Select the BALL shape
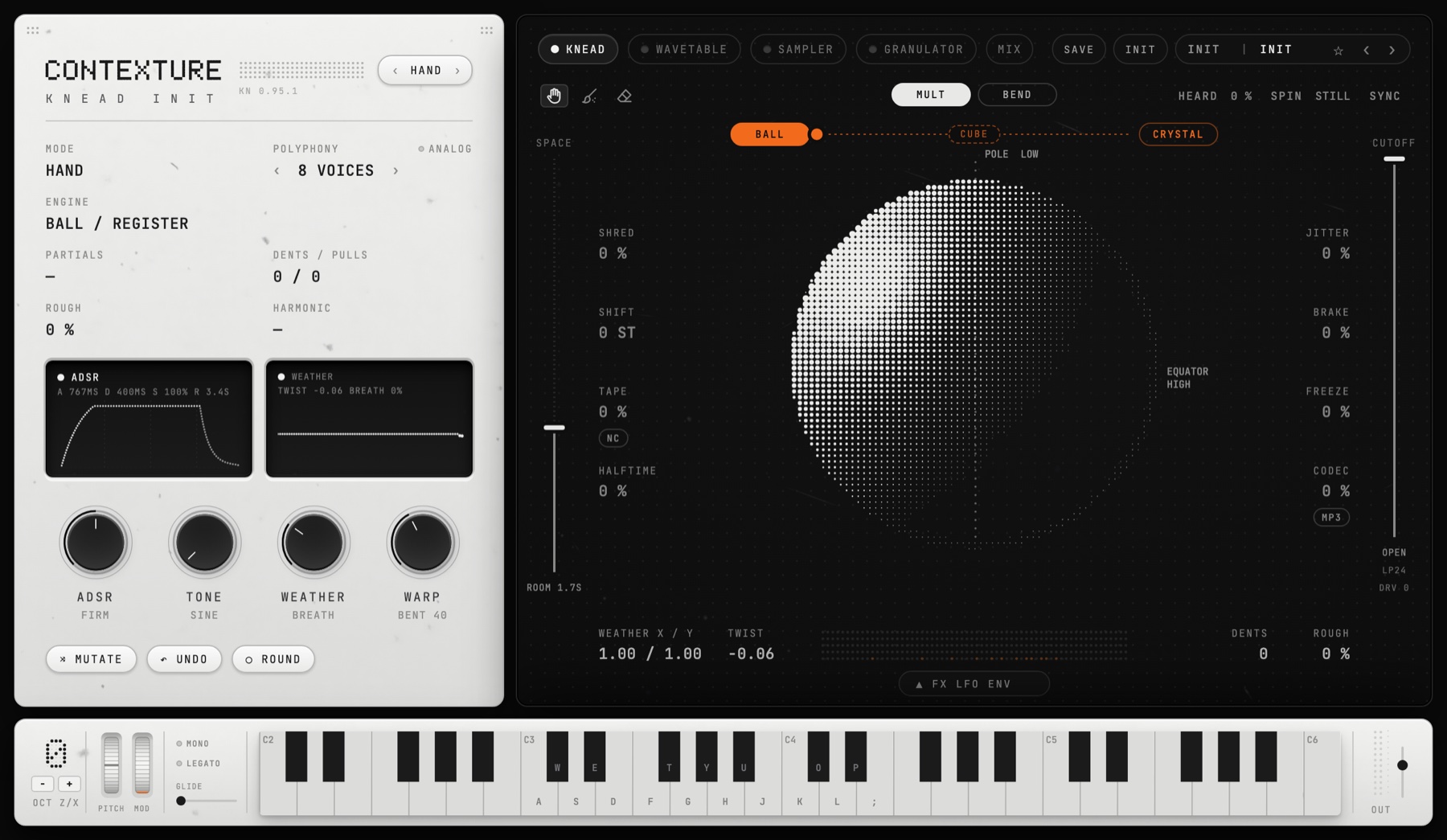 pyautogui.click(x=769, y=134)
